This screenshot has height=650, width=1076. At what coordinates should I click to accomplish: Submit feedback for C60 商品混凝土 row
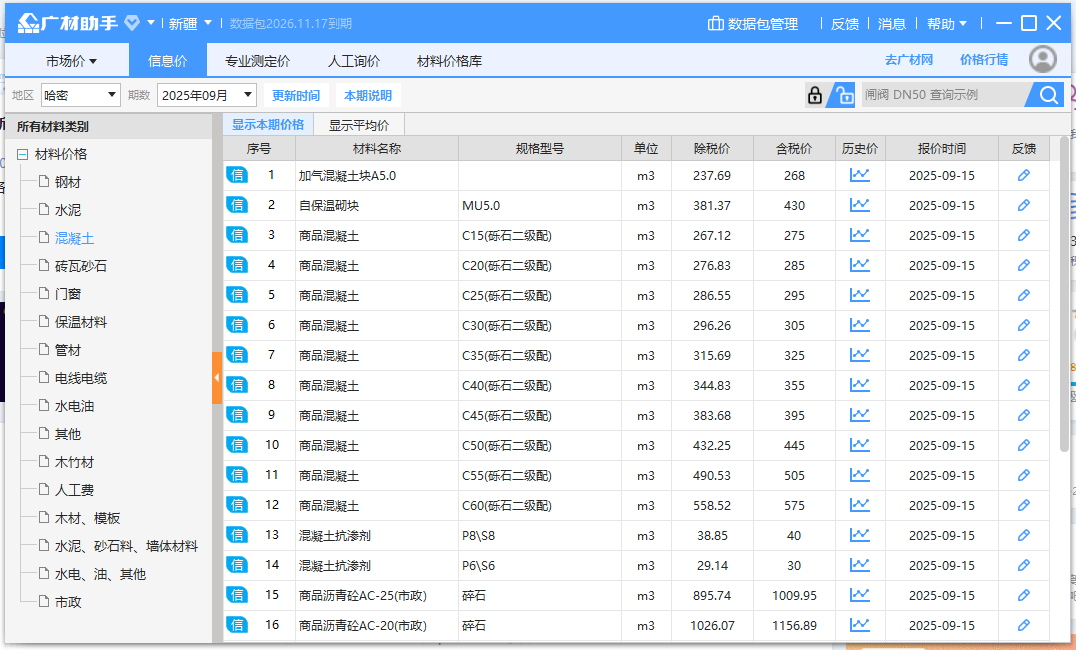1023,505
